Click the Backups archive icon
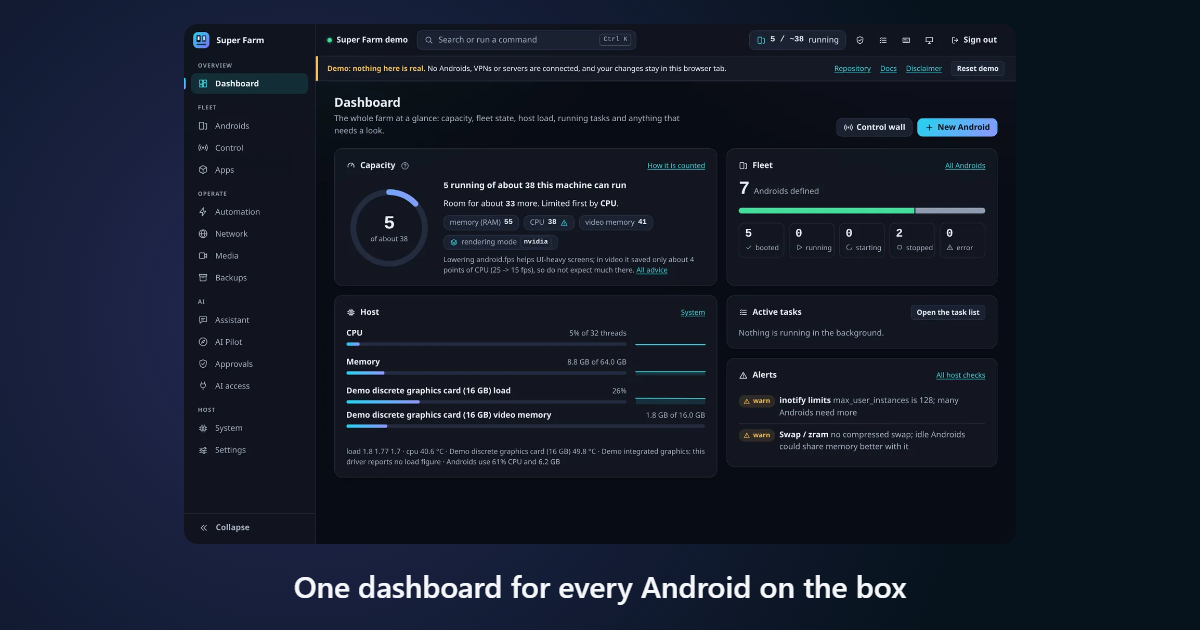 tap(203, 278)
